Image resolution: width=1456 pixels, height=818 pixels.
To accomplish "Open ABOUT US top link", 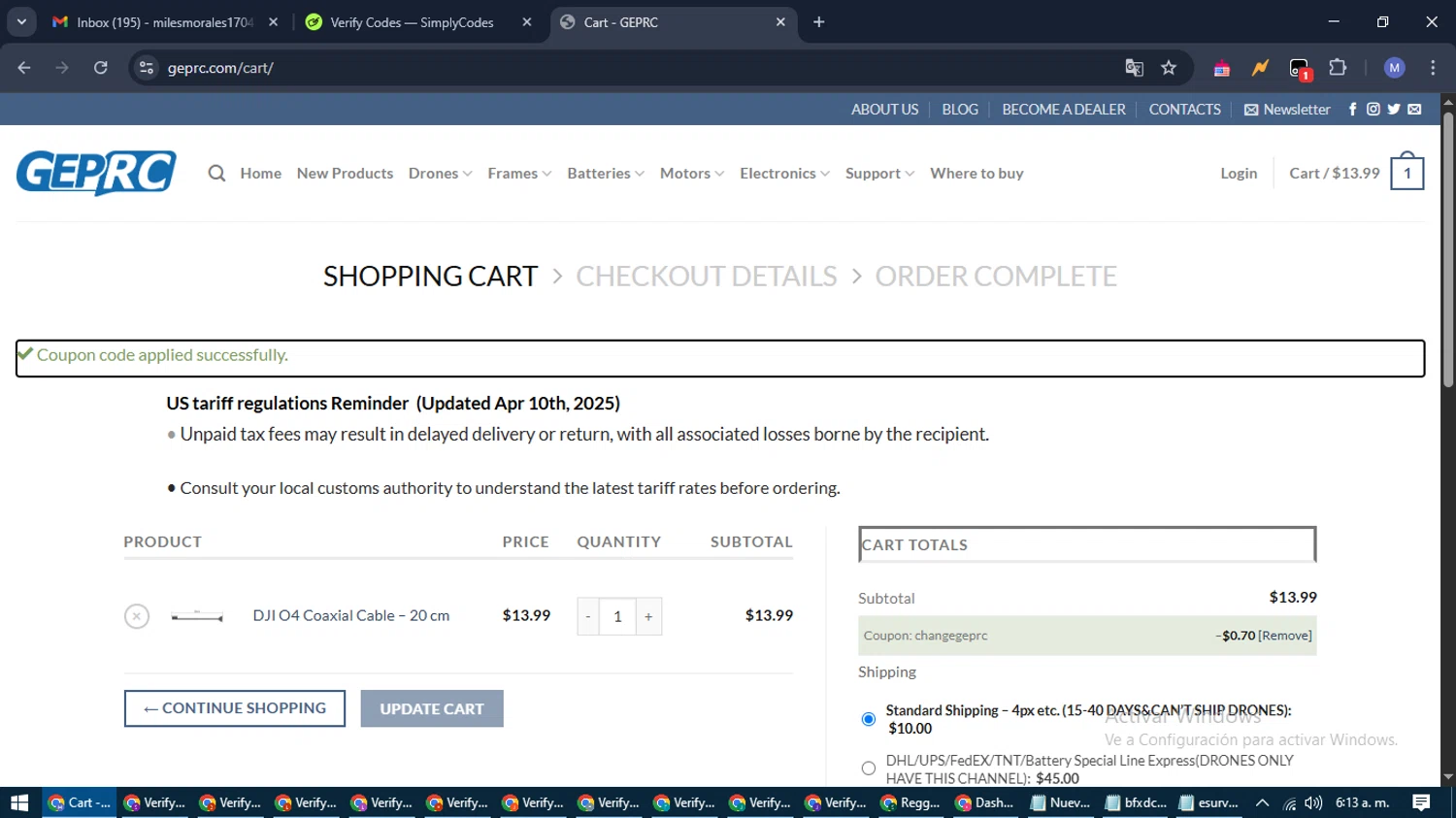I will pos(884,109).
